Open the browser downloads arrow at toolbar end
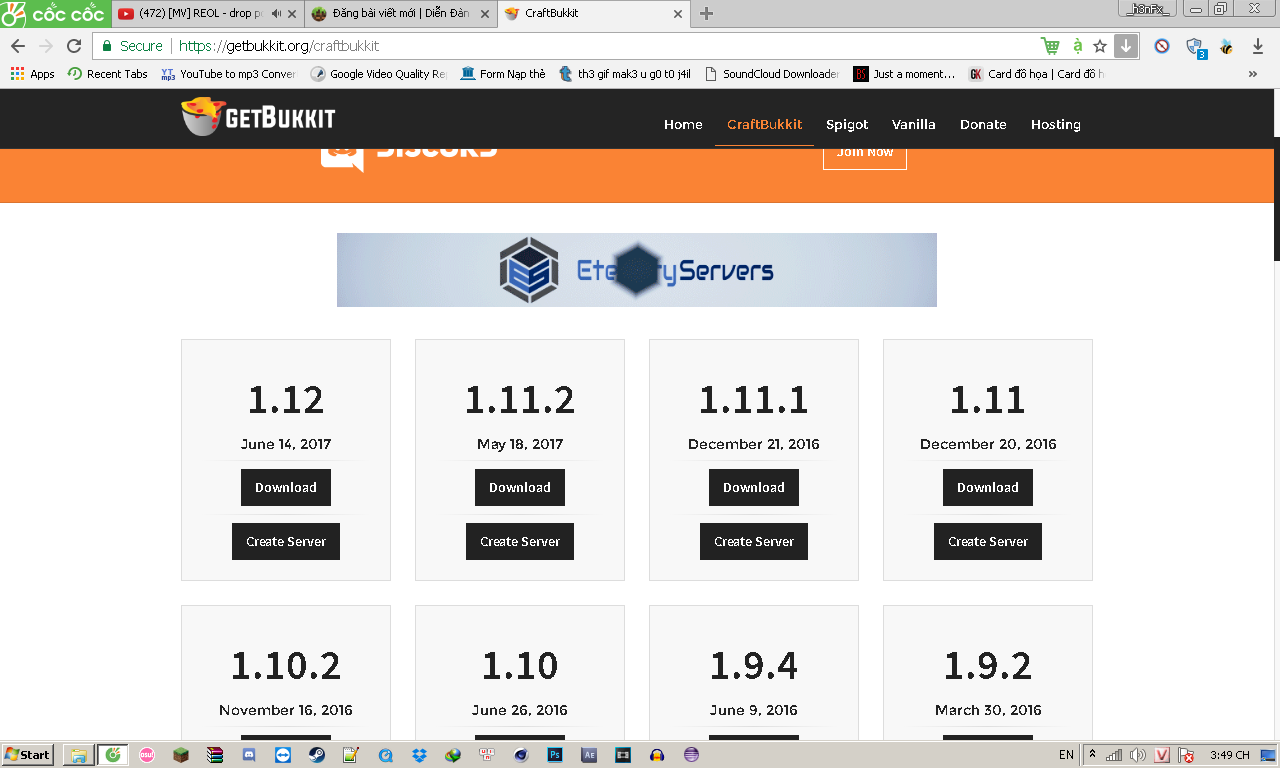Image resolution: width=1280 pixels, height=768 pixels. pyautogui.click(x=1258, y=46)
